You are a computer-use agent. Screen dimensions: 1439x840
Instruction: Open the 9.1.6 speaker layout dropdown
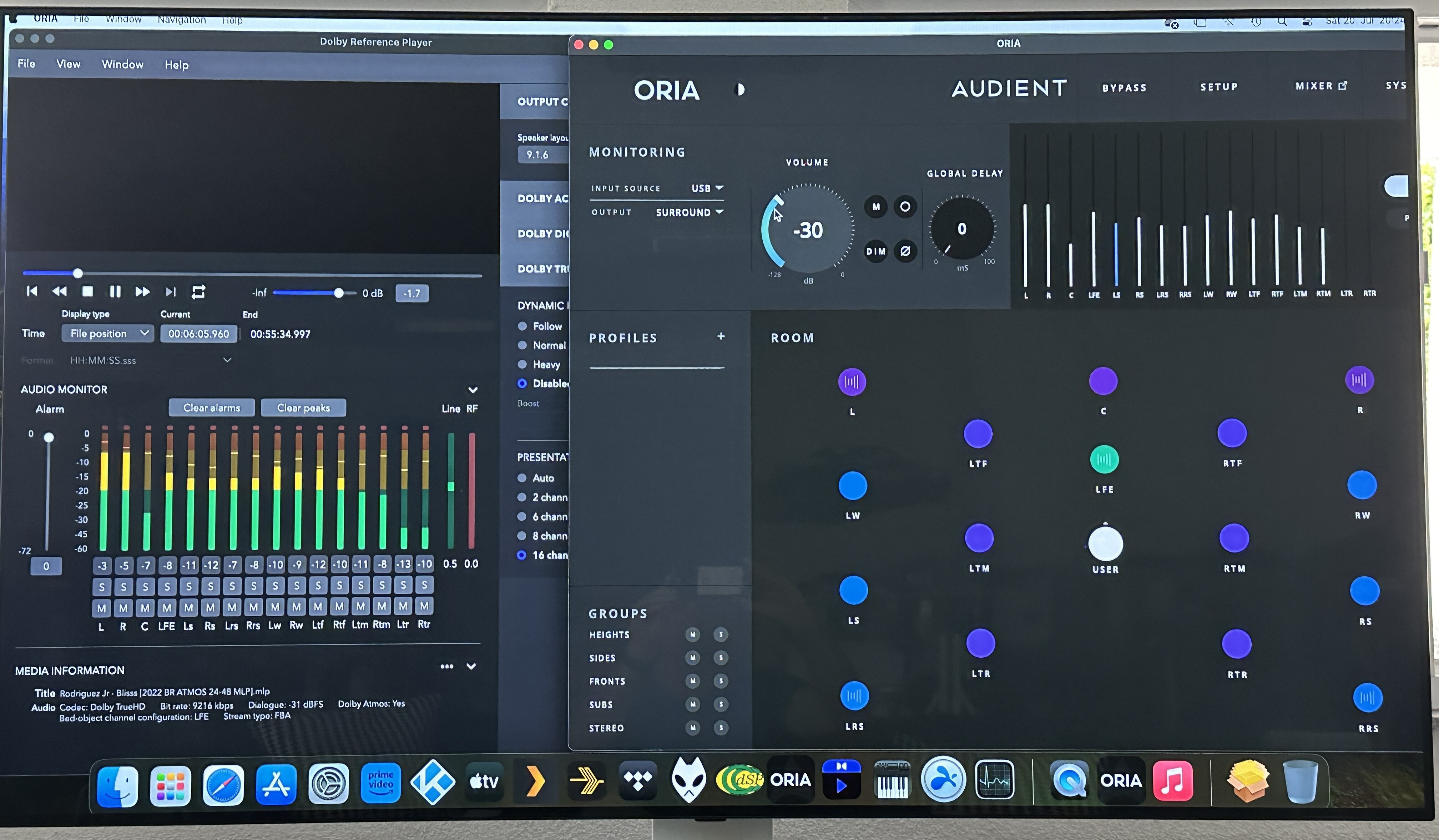click(x=543, y=155)
